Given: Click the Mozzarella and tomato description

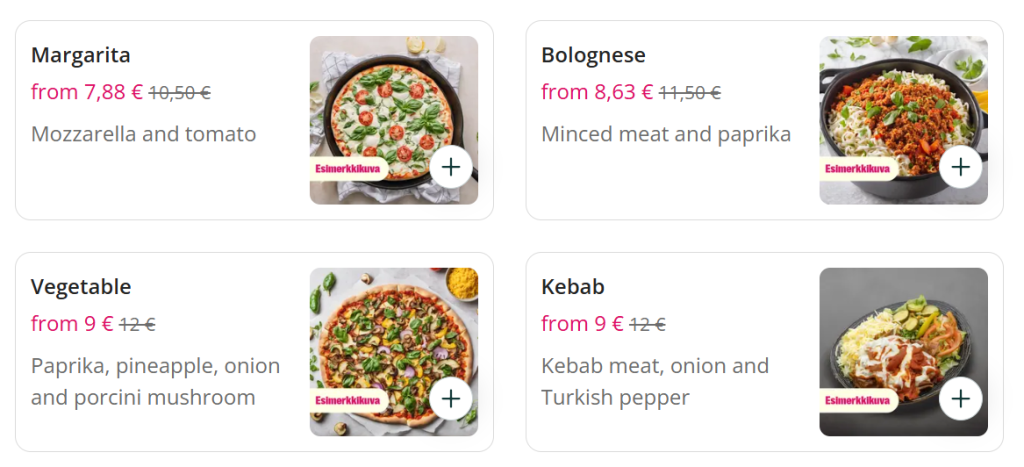Looking at the screenshot, I should [x=143, y=134].
